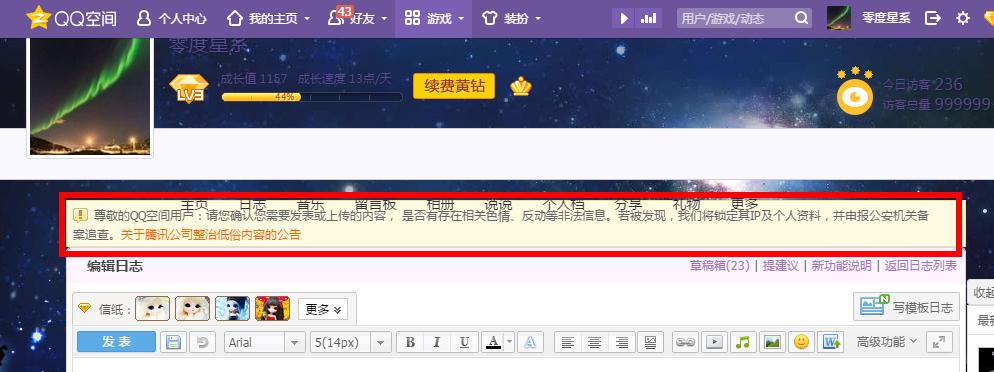
Task: Expand the 我的主页 dropdown arrow
Action: click(x=307, y=19)
